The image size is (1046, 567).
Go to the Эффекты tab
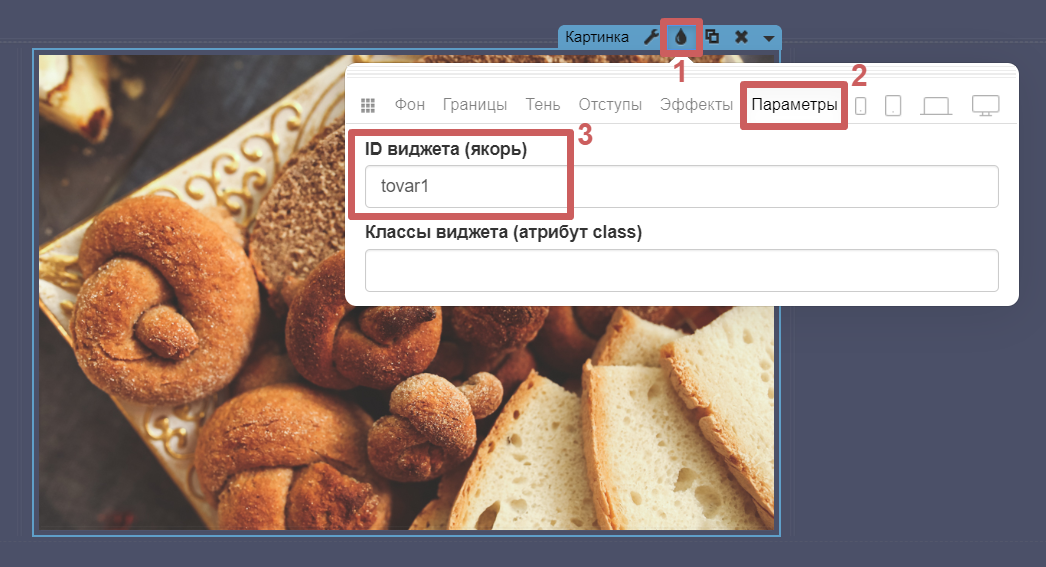click(696, 105)
